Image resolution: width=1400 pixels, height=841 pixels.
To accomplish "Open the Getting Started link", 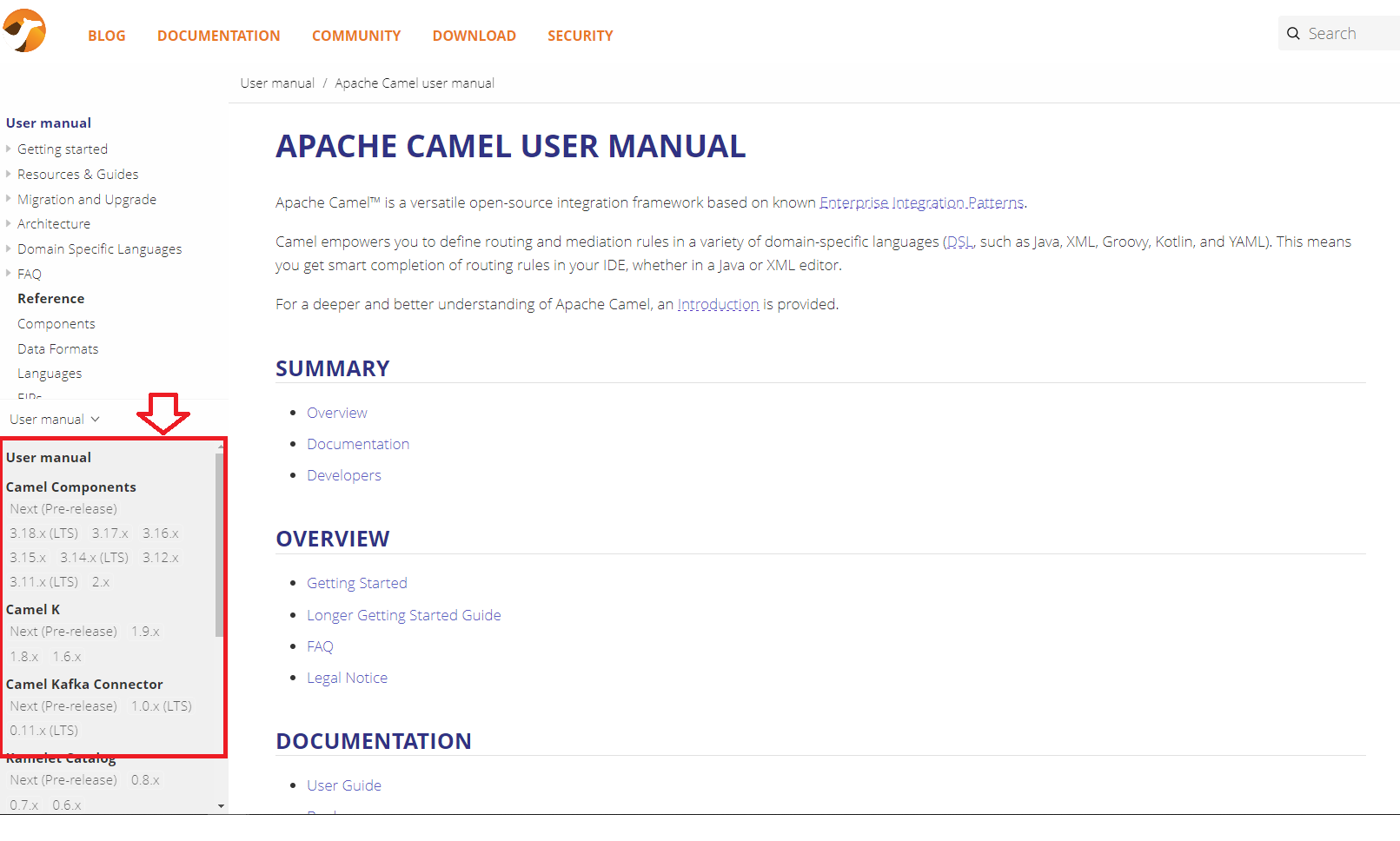I will pos(357,583).
